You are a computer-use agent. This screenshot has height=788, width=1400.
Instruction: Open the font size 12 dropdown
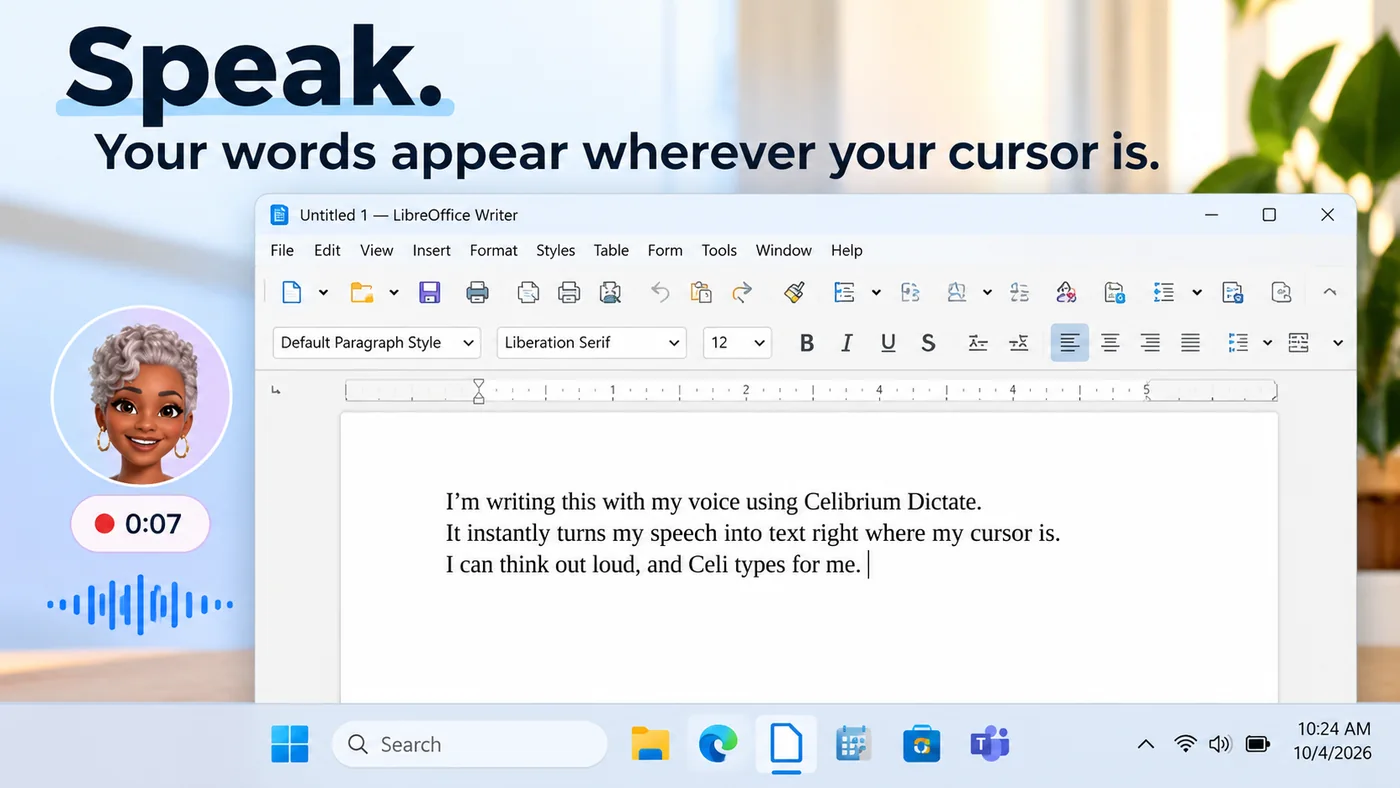coord(738,342)
